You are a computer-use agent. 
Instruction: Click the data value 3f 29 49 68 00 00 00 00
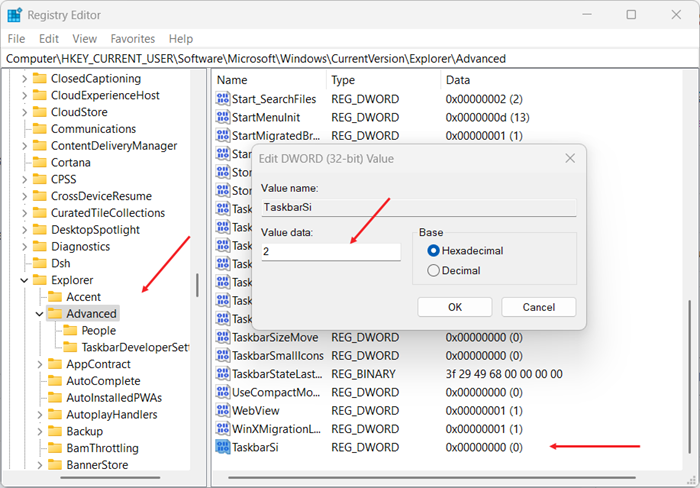point(504,374)
